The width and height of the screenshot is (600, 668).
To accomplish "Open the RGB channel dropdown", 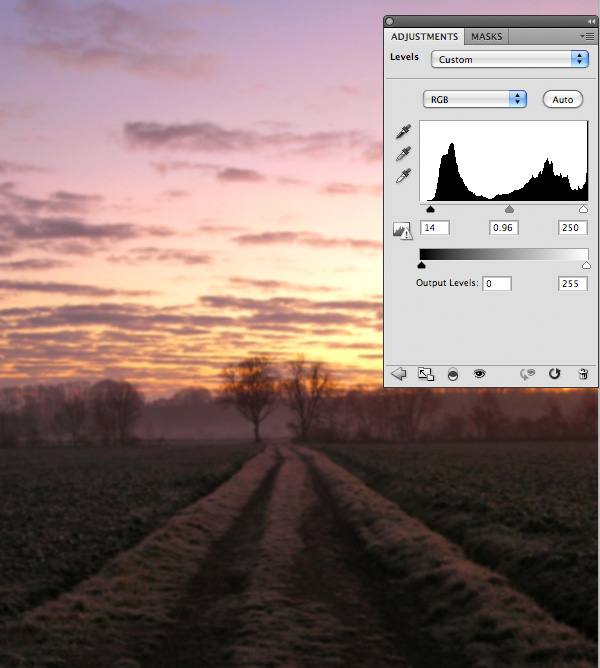I will (x=475, y=99).
